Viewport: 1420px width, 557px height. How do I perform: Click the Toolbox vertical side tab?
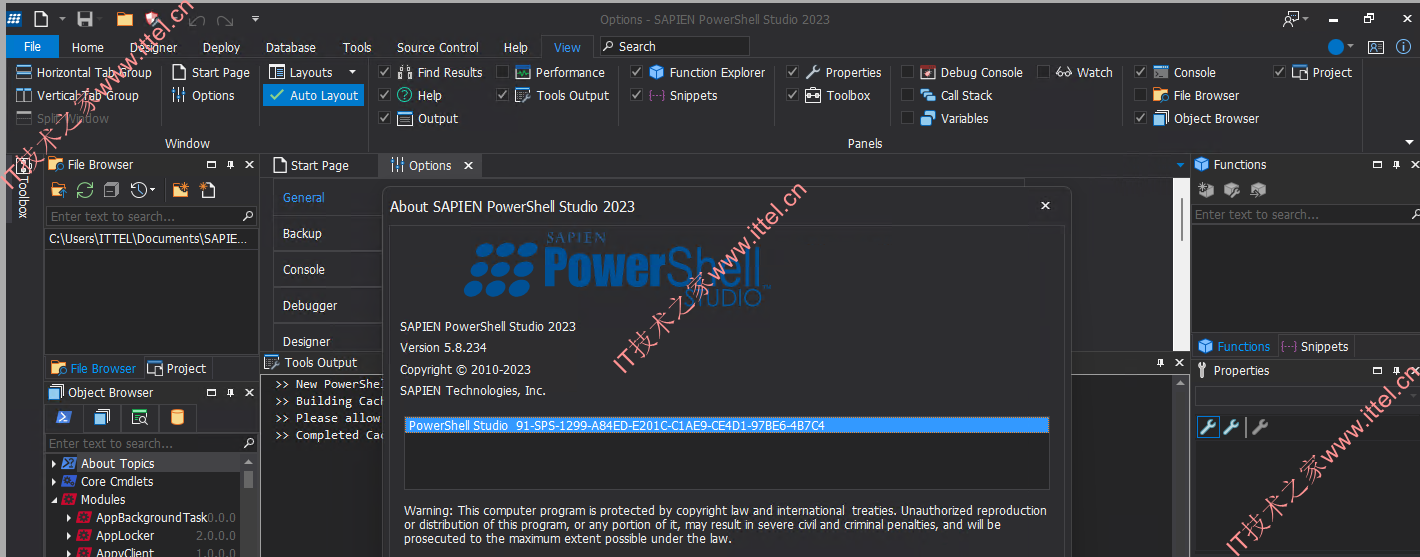click(22, 187)
